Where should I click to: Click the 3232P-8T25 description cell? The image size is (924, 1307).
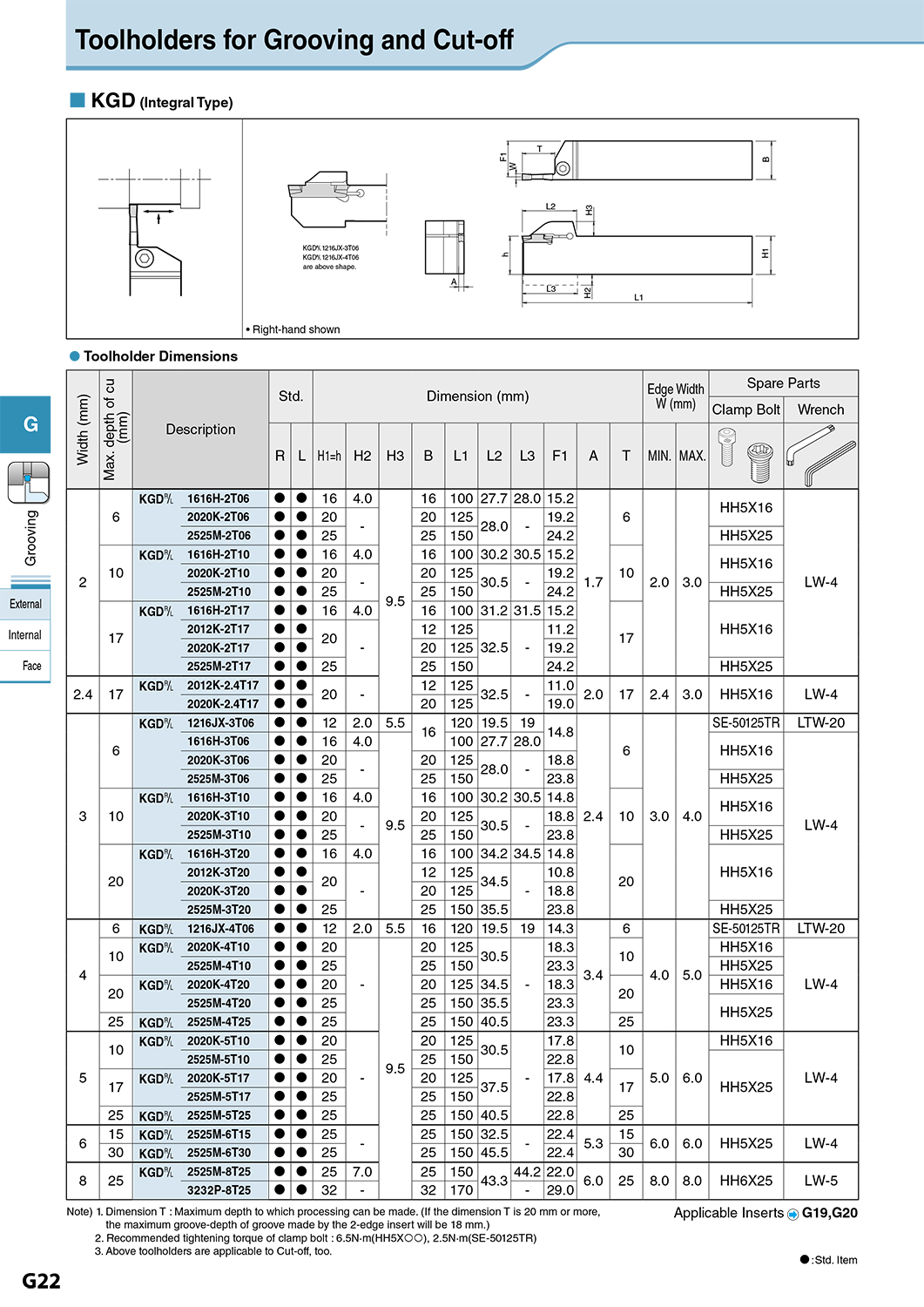point(219,1190)
